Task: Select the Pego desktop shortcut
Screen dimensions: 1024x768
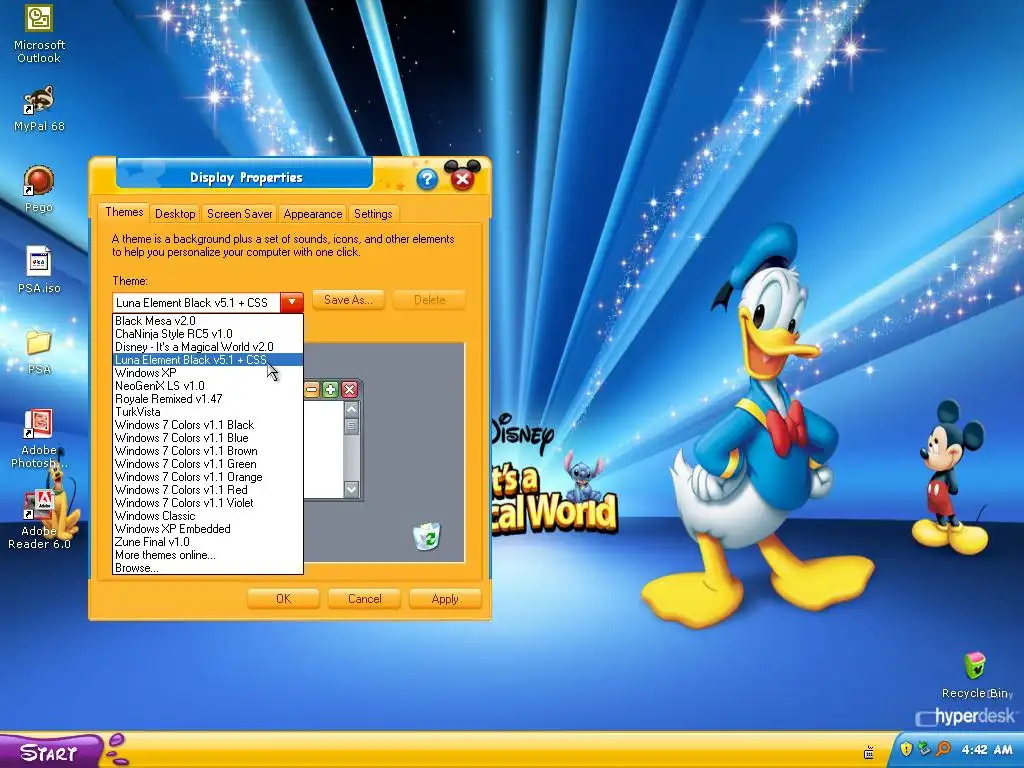Action: pyautogui.click(x=39, y=189)
